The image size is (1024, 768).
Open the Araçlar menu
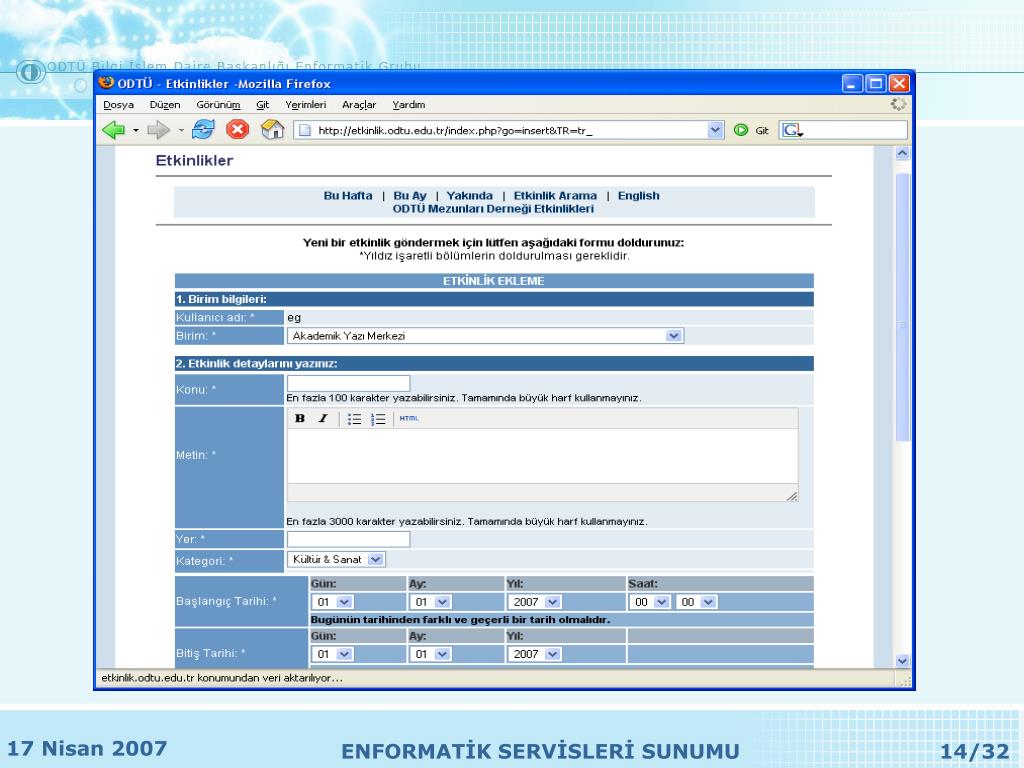click(x=359, y=104)
